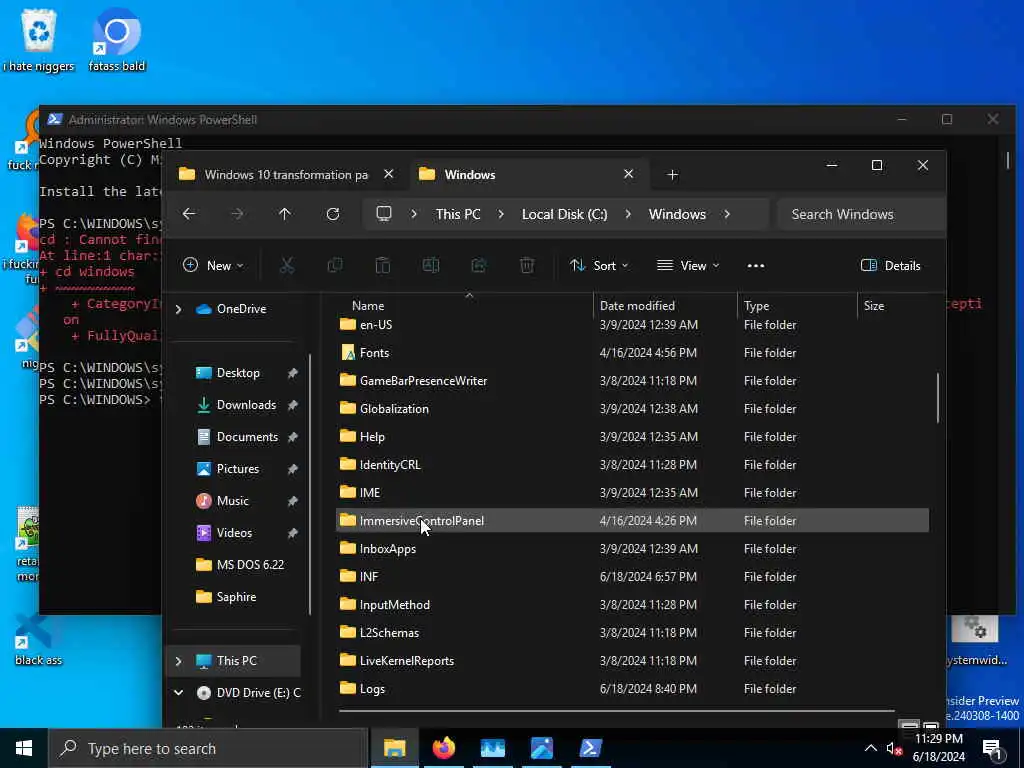Click File Explorer taskbar icon
The image size is (1024, 768).
[394, 748]
